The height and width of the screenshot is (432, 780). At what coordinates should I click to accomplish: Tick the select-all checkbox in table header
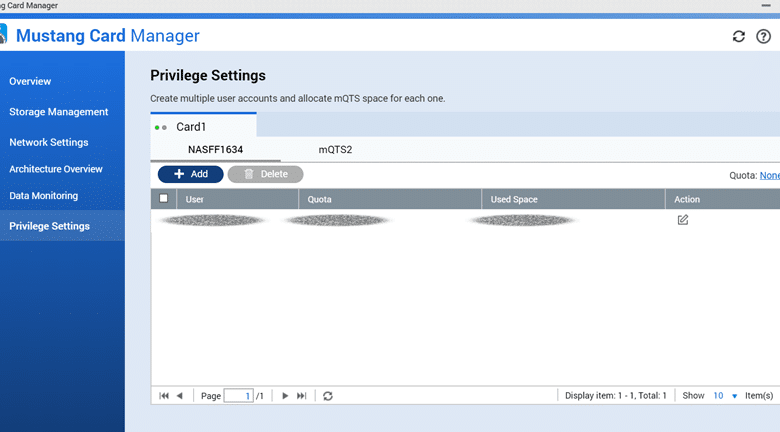click(164, 198)
